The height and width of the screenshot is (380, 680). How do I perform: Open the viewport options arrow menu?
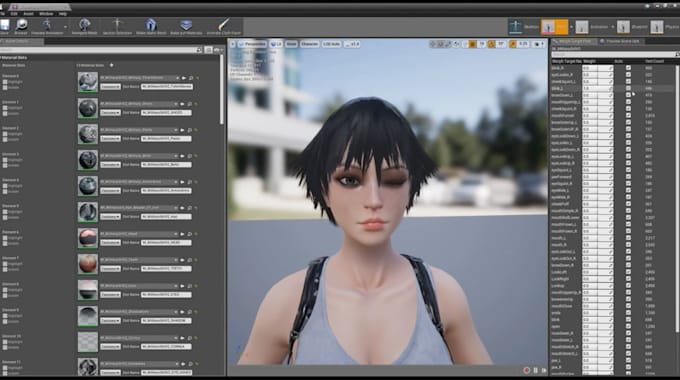[x=232, y=44]
